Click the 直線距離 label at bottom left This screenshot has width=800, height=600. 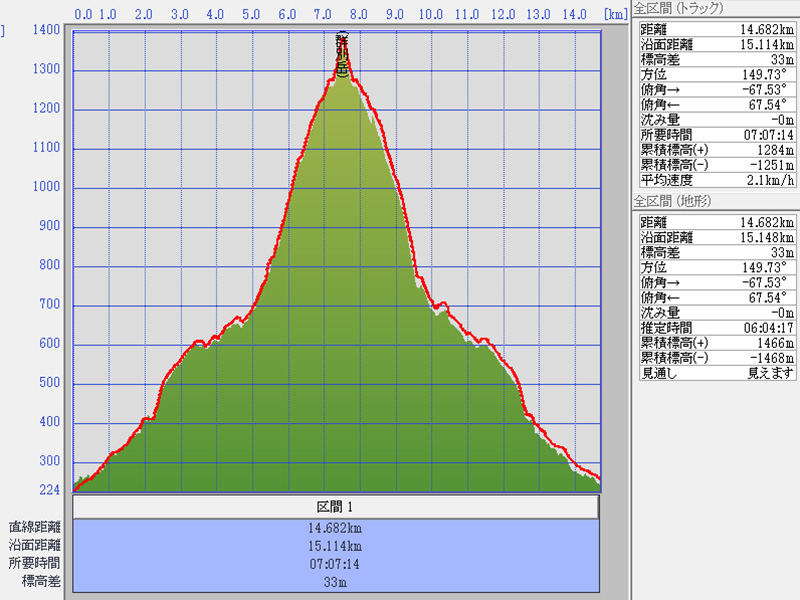35,528
